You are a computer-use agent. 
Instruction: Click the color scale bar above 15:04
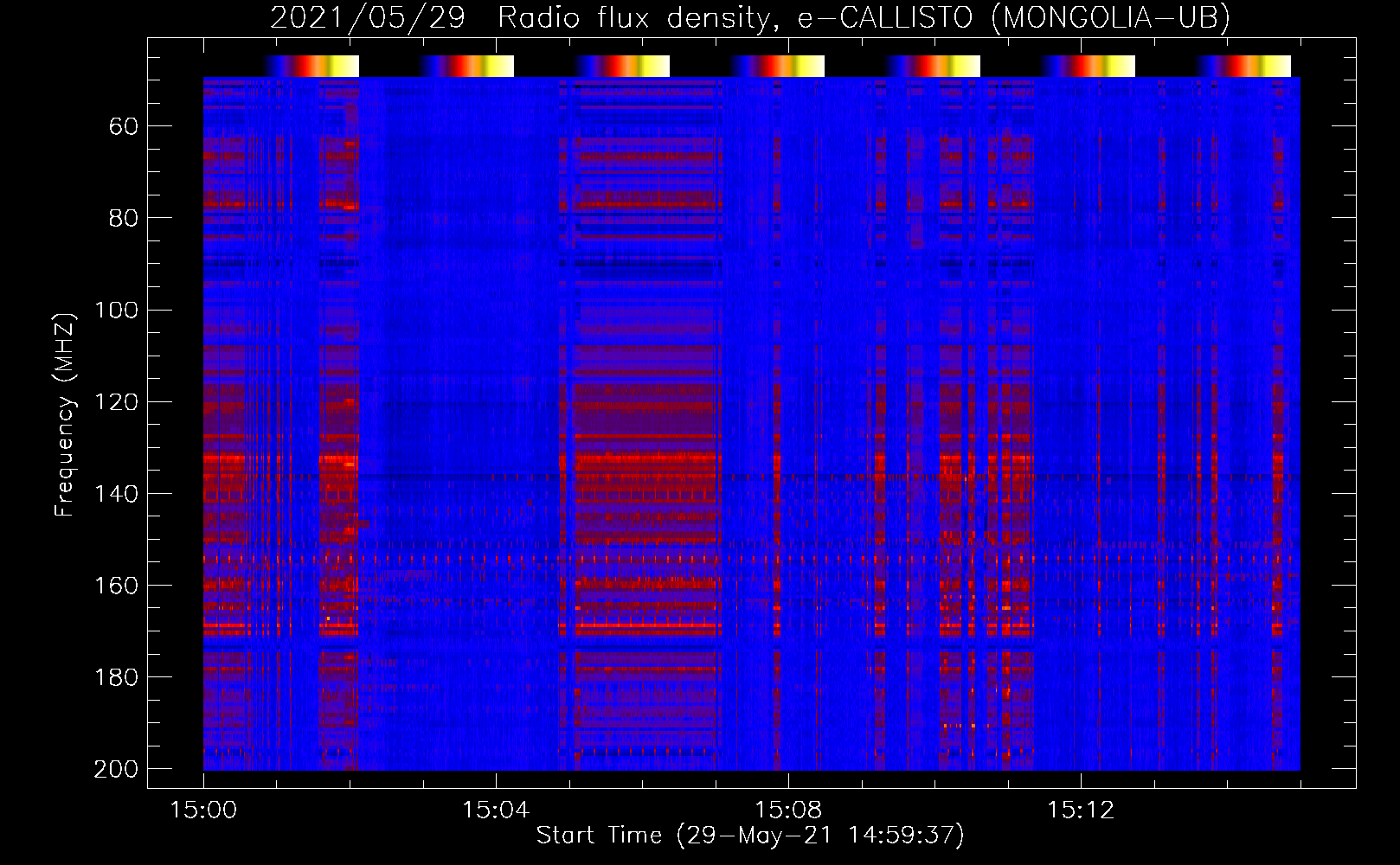coord(466,66)
